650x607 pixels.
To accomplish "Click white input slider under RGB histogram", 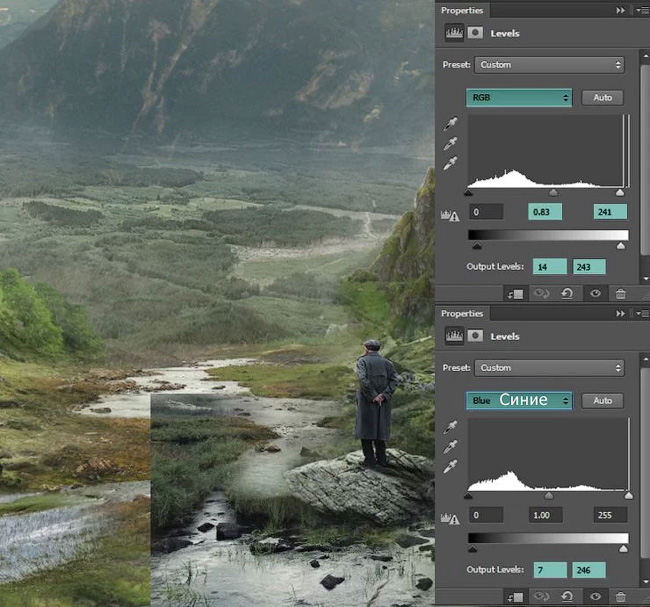I will coord(620,192).
